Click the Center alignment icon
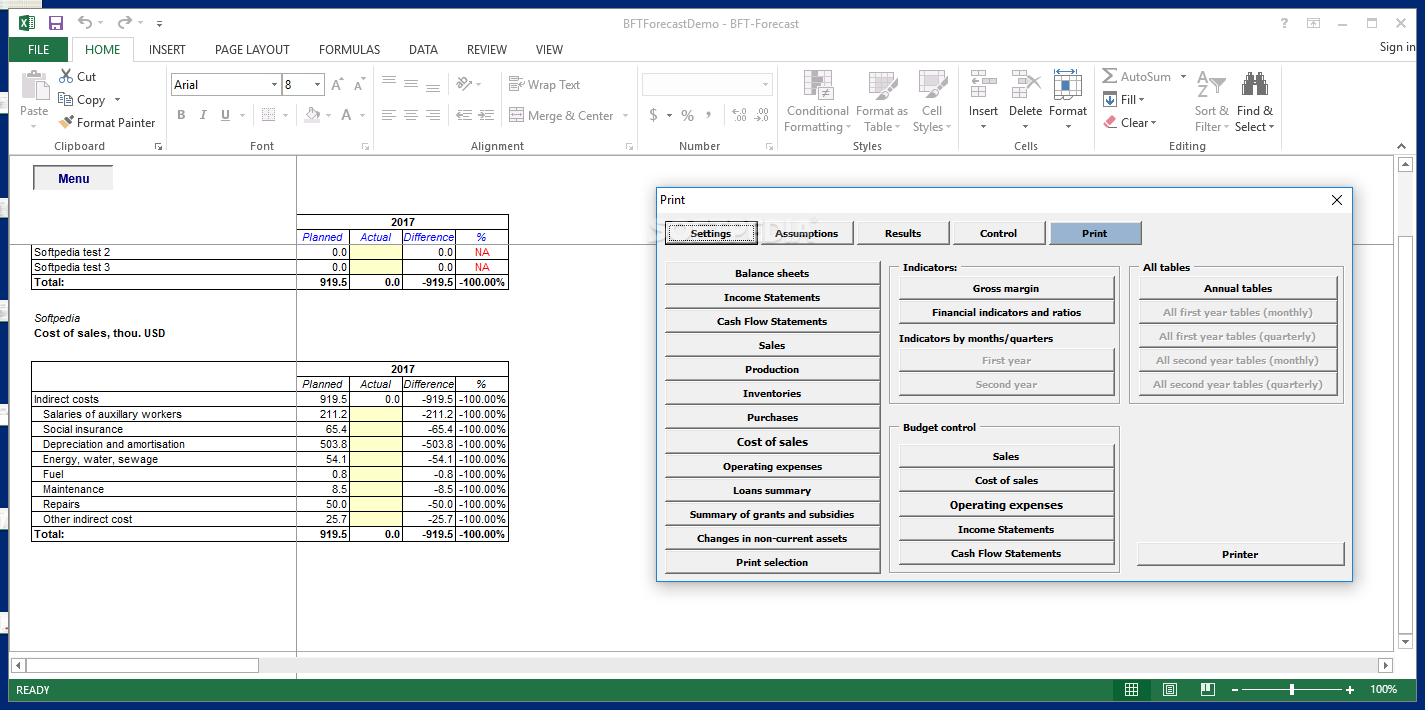 click(410, 115)
